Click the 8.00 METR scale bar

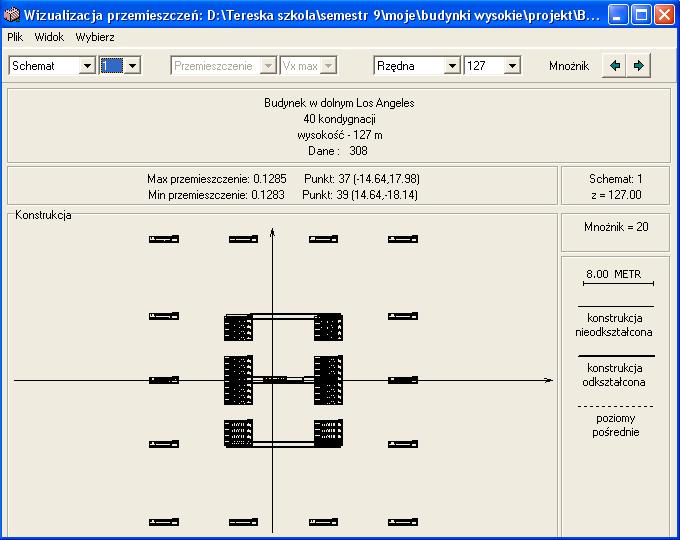[618, 284]
